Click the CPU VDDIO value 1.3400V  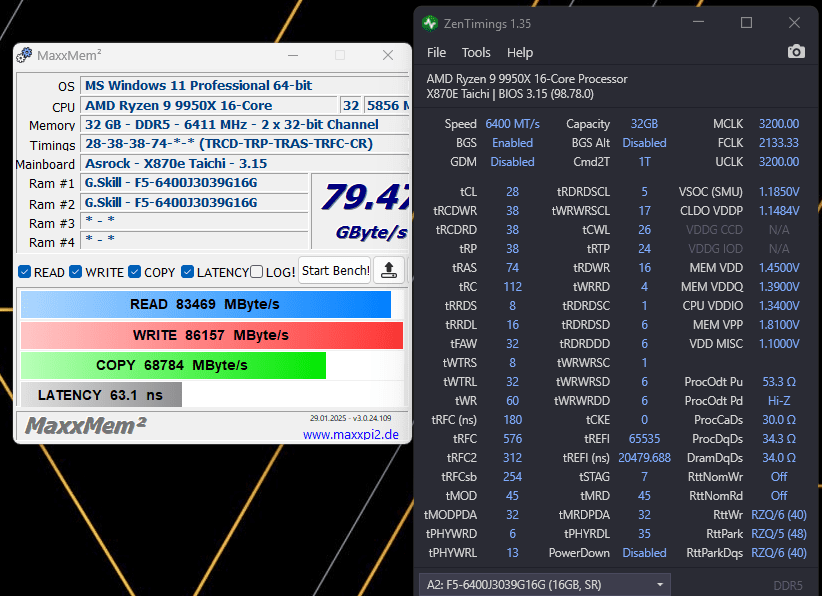point(778,306)
